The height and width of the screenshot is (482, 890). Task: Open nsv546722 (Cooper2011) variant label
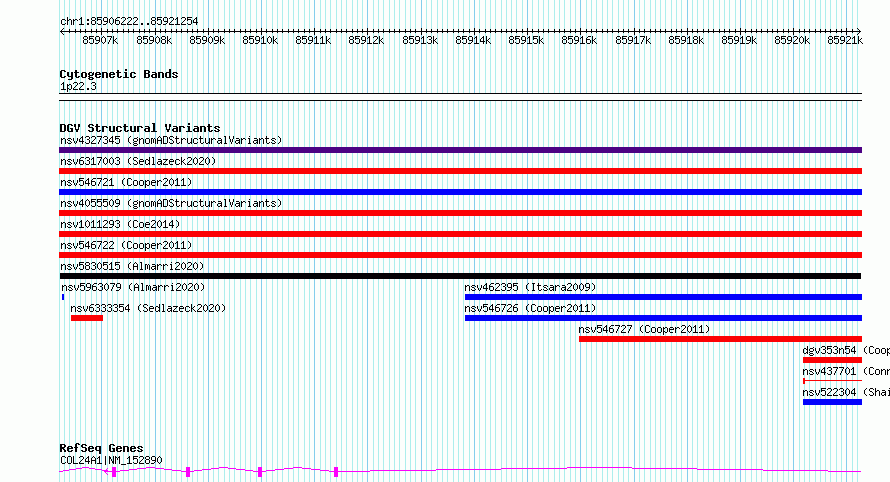[x=126, y=245]
